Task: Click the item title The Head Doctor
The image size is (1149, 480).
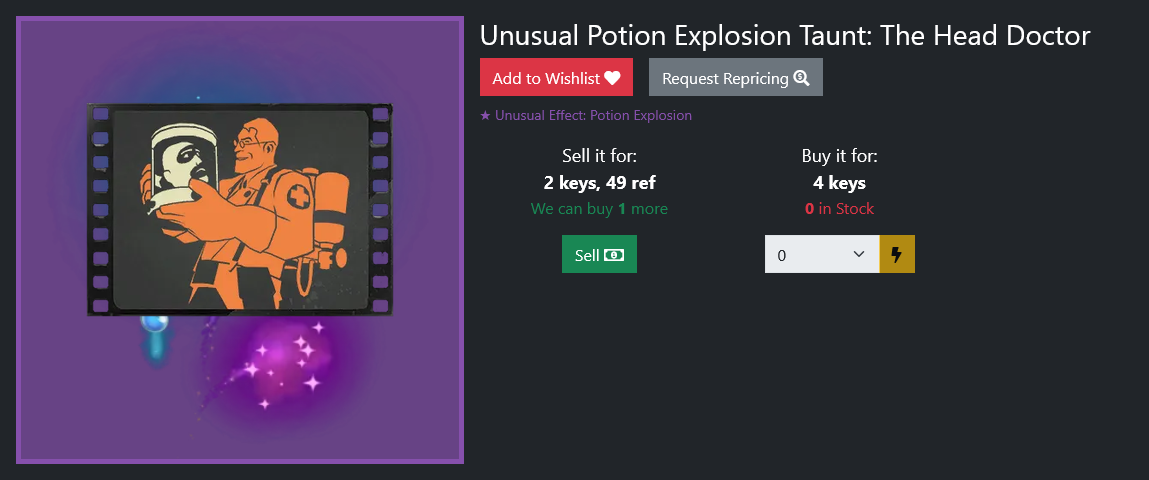Action: pos(985,35)
